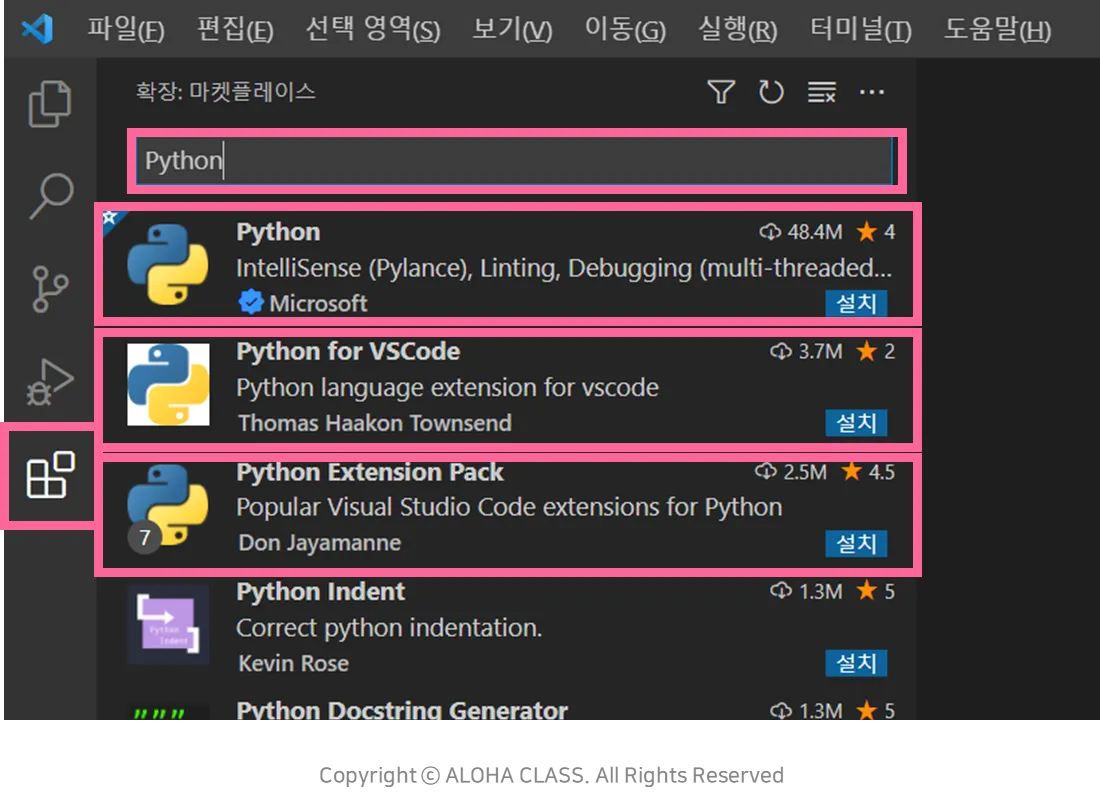Viewport: 1100px width, 800px height.
Task: Click publisher Thomas Haakon Townsend
Action: (x=375, y=422)
